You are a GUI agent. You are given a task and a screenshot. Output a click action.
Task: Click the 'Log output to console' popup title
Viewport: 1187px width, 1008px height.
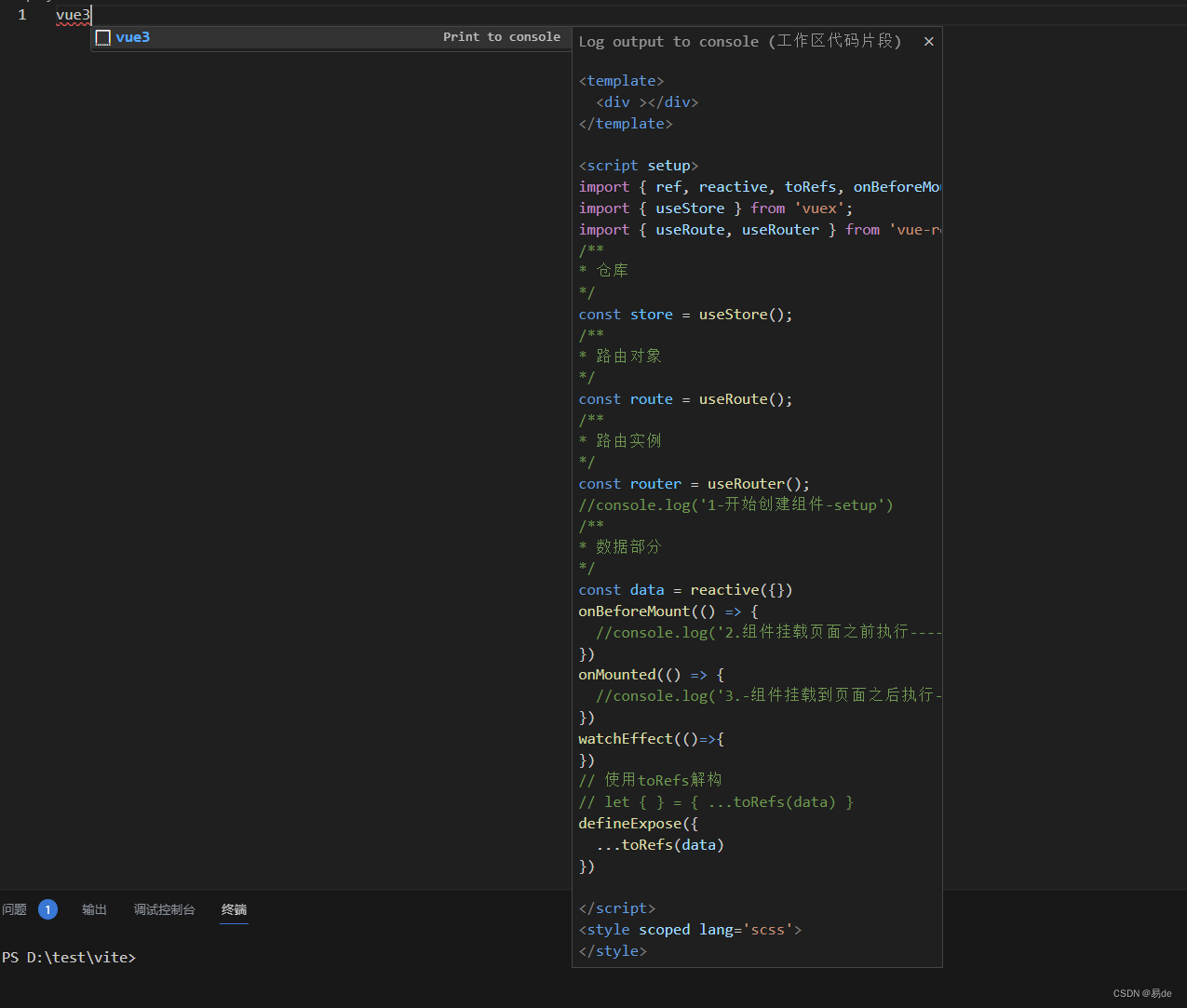740,42
